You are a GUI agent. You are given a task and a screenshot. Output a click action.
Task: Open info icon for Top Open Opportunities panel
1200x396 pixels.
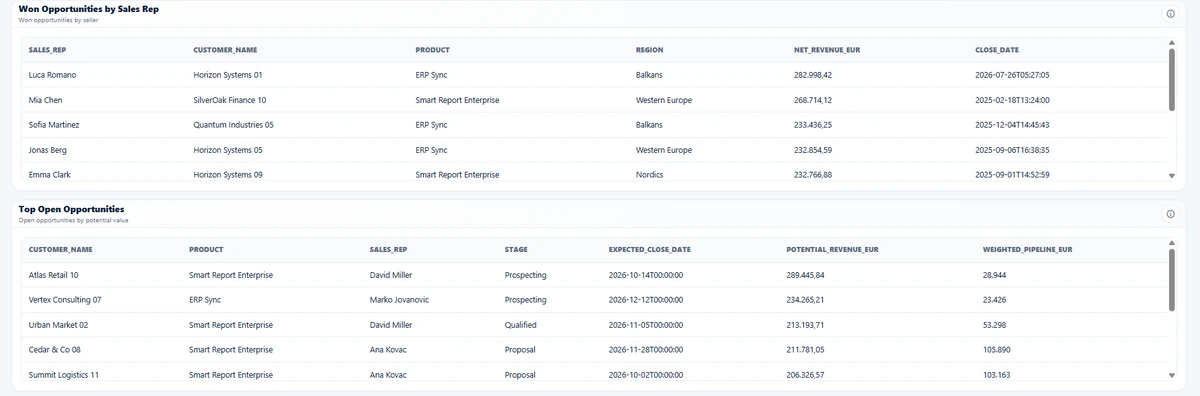click(x=1171, y=214)
